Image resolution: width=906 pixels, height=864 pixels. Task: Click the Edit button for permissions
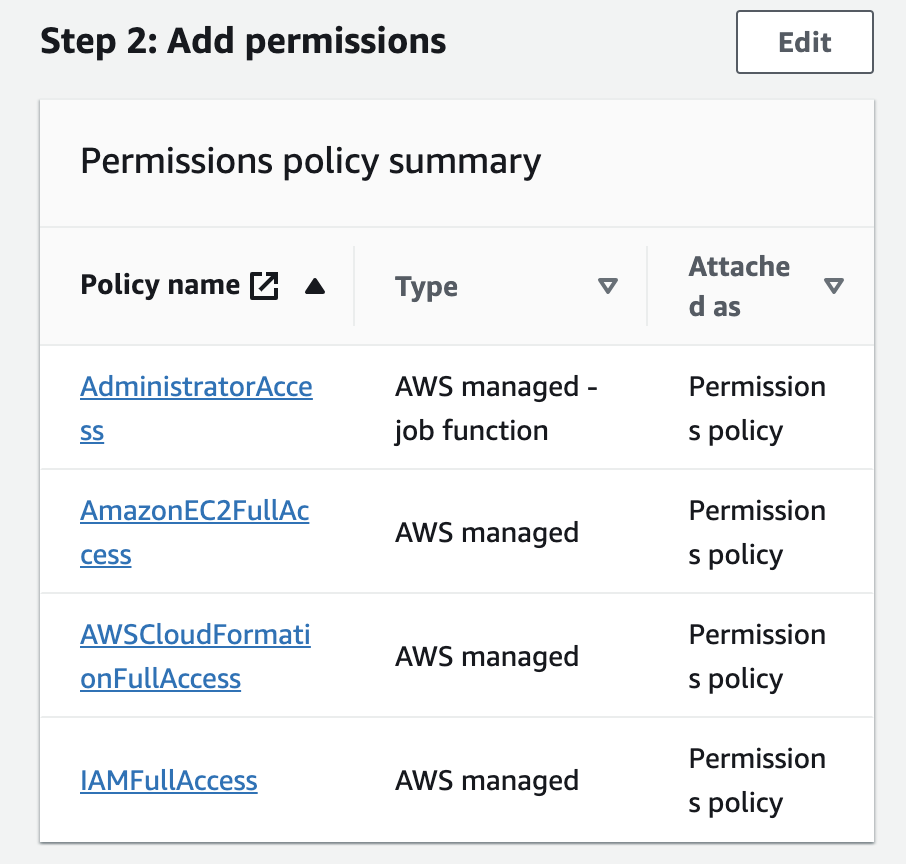tap(803, 42)
